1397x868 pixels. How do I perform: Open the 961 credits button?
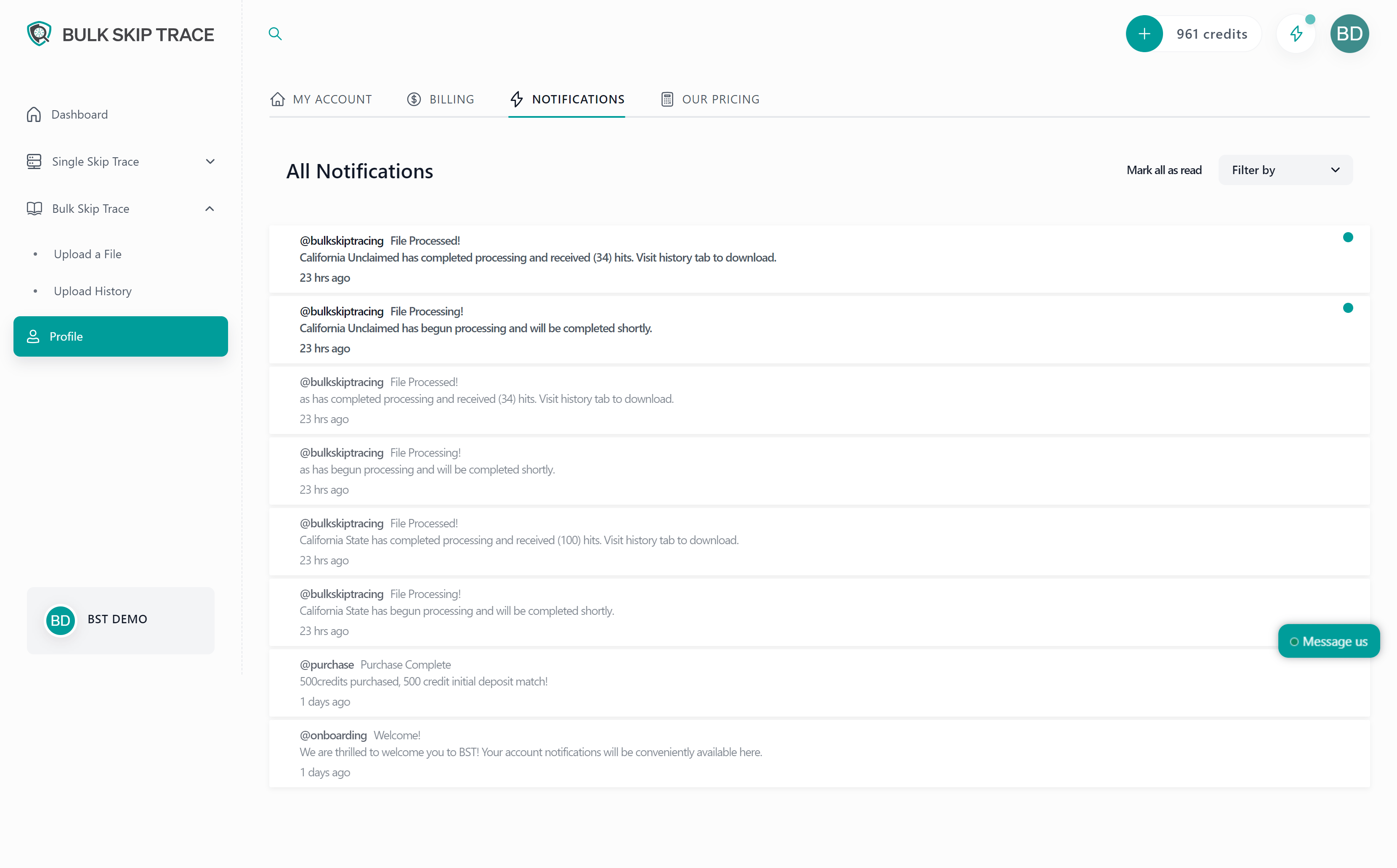coord(1211,34)
